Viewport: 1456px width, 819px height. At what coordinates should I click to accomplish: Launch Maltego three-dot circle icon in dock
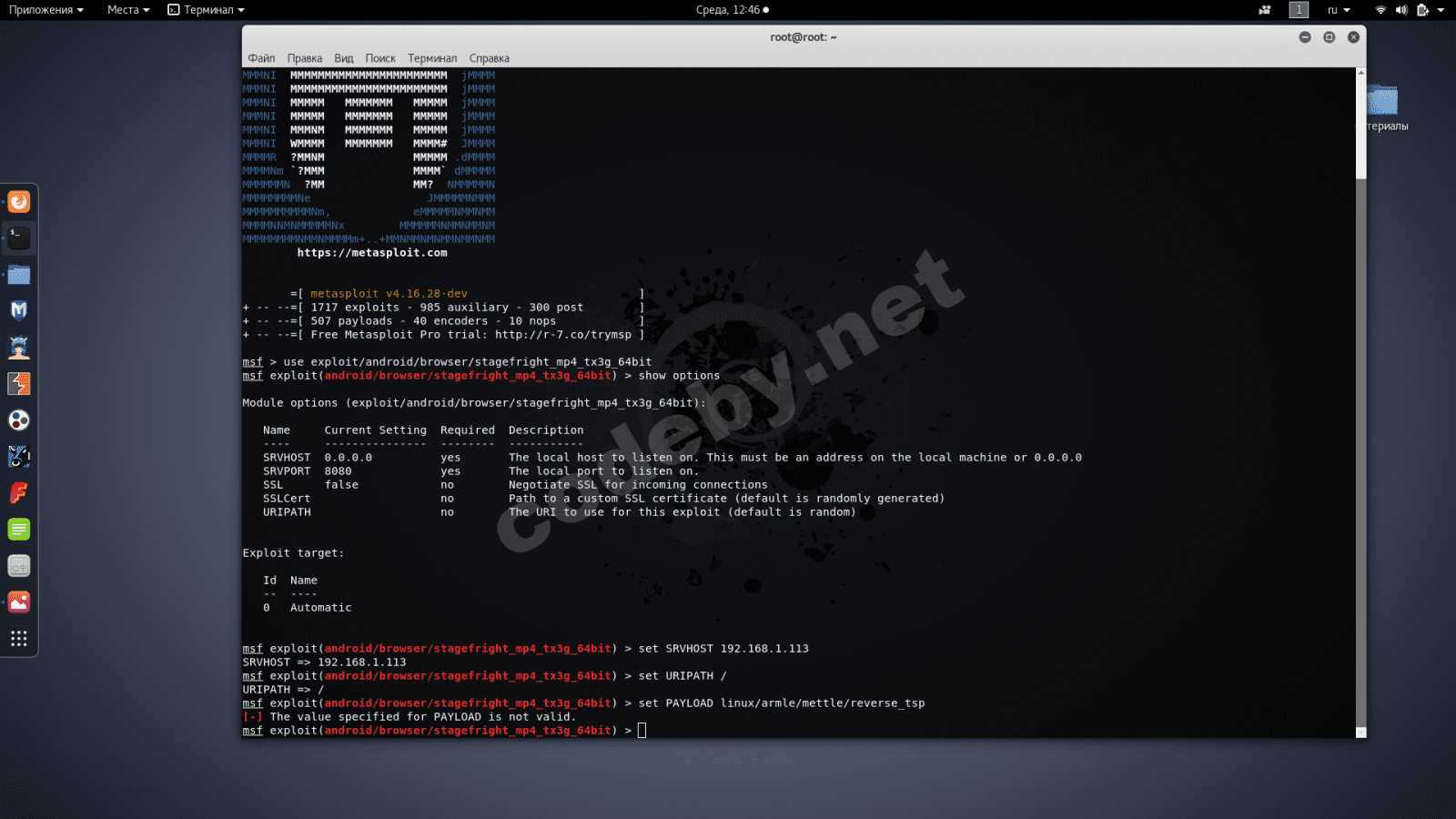coord(19,420)
